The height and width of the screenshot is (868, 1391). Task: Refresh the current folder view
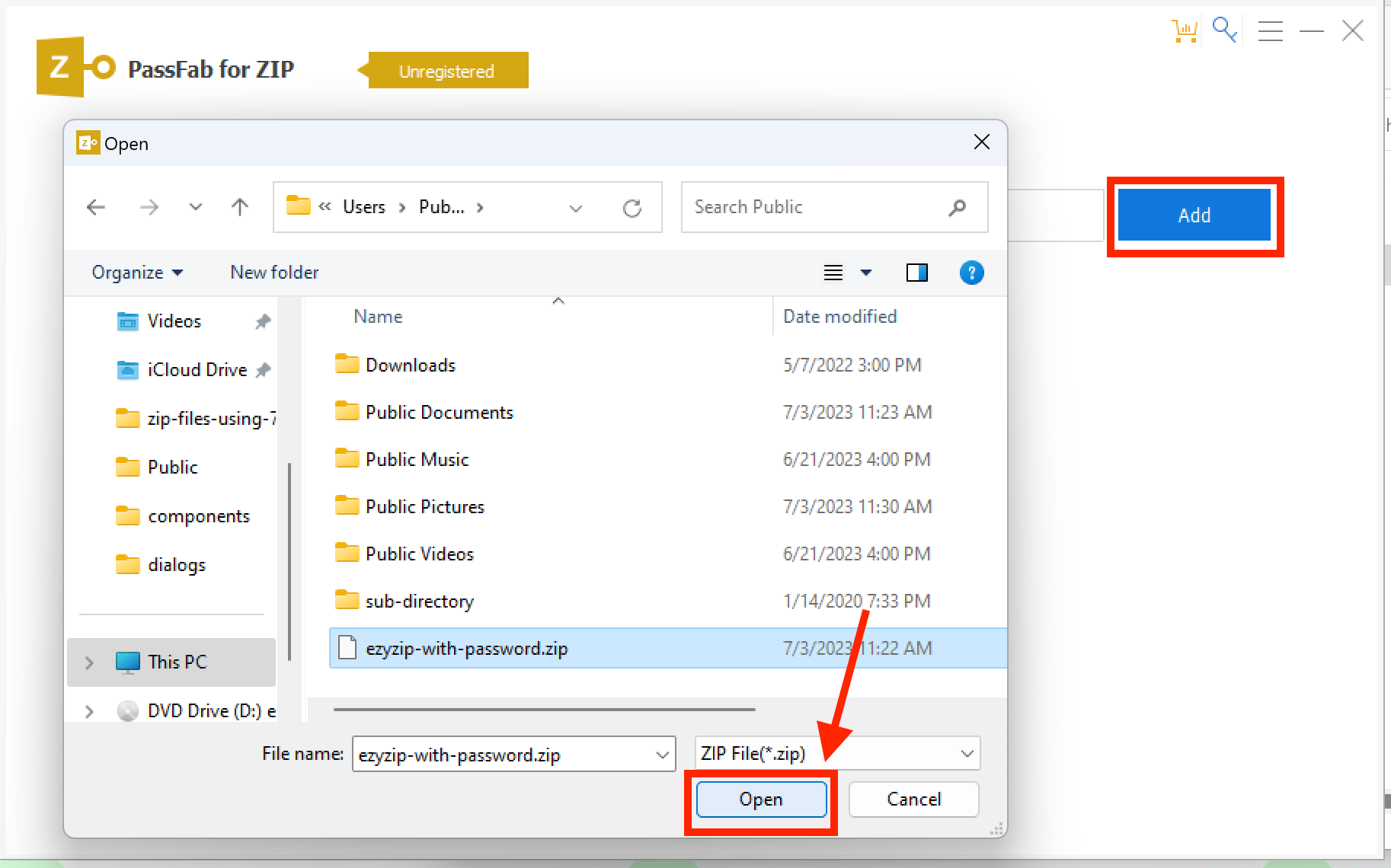coord(633,206)
